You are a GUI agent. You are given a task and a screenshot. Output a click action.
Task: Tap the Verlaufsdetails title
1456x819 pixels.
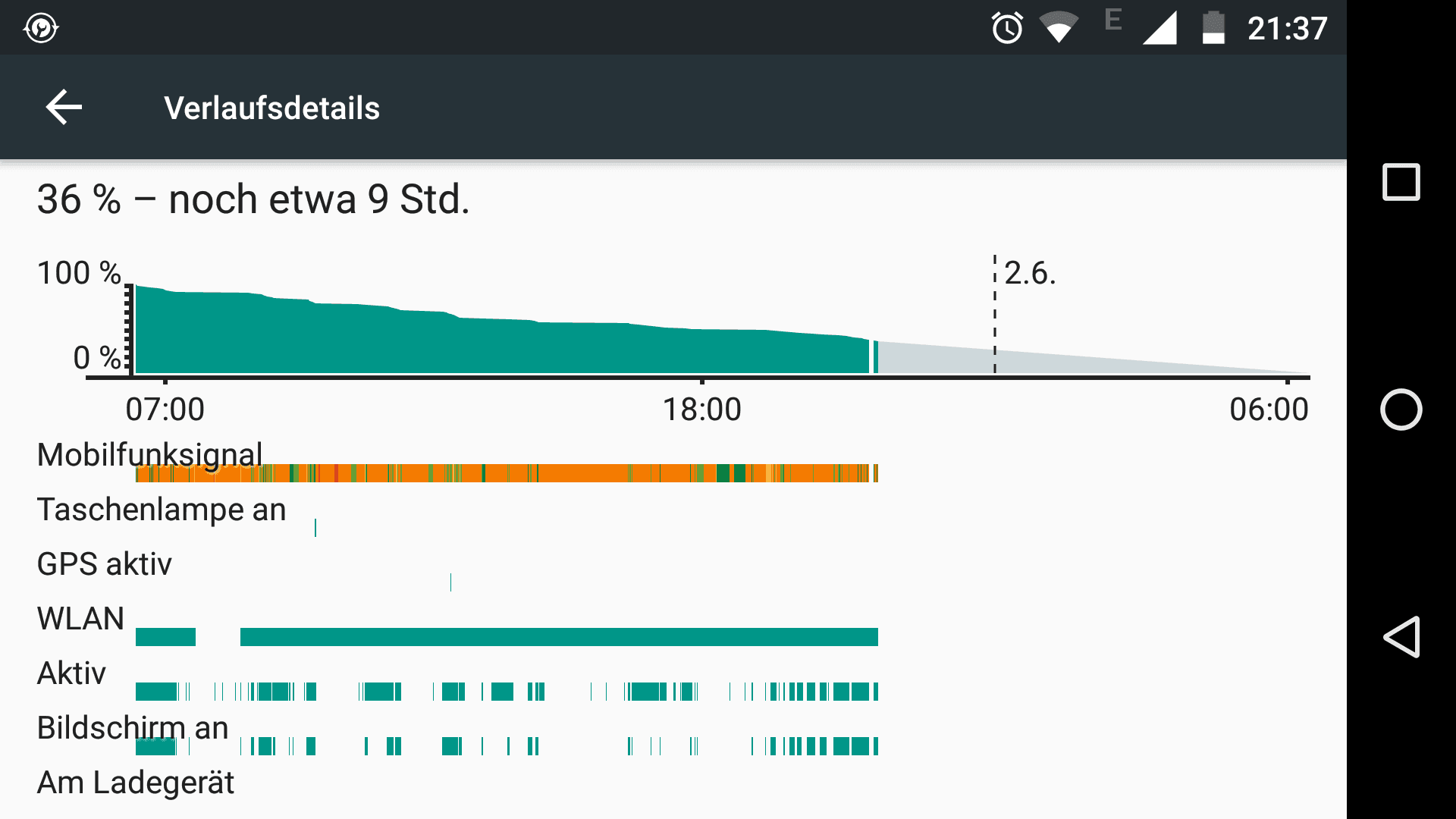coord(271,108)
